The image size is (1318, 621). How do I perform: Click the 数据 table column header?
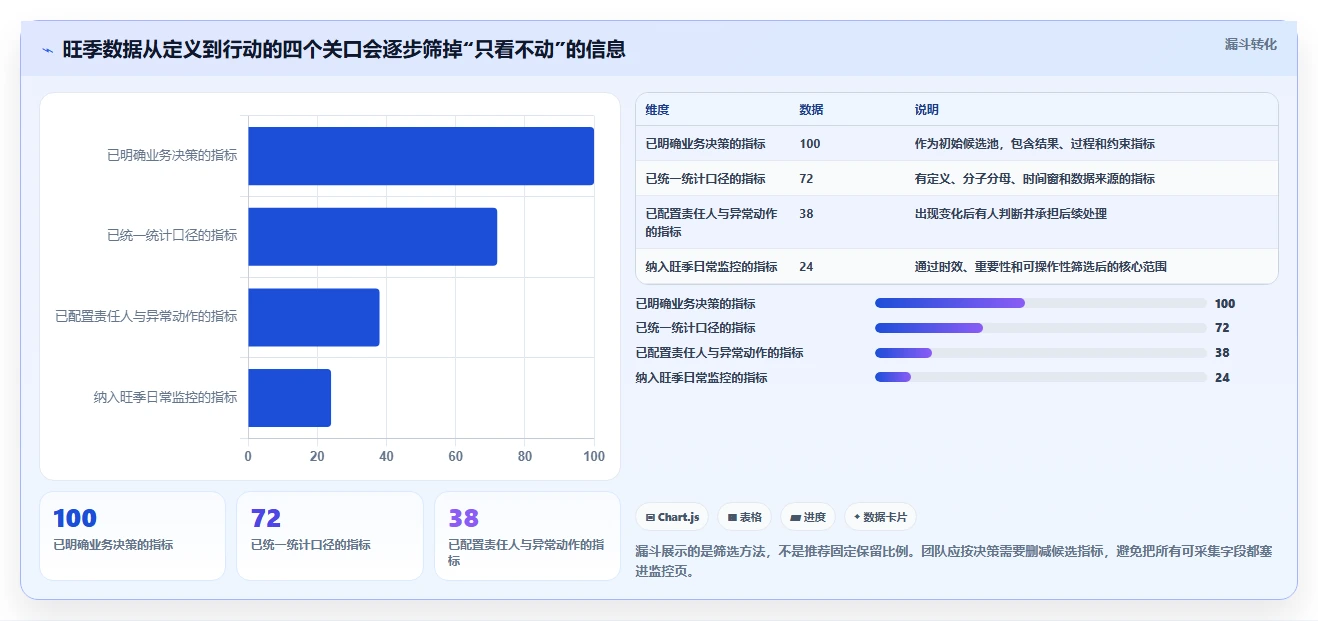pyautogui.click(x=811, y=110)
